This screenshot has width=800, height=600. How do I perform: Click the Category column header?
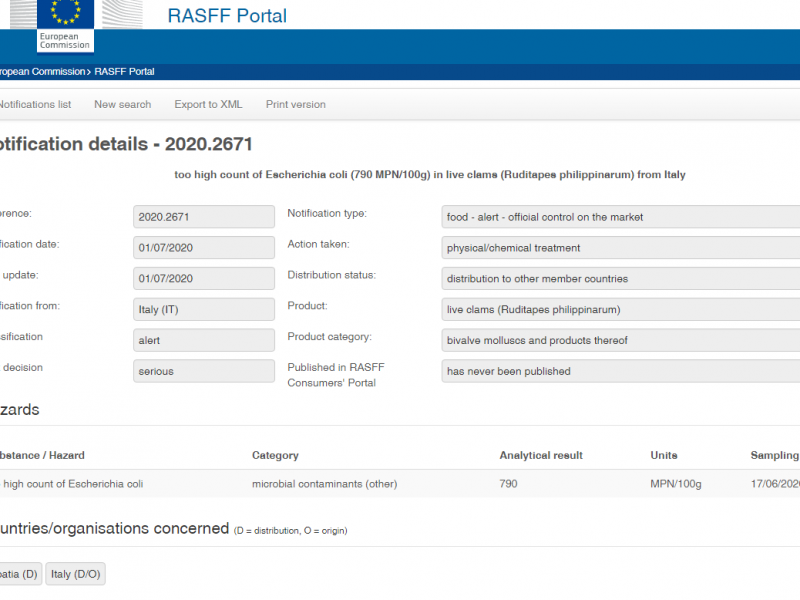(x=275, y=455)
